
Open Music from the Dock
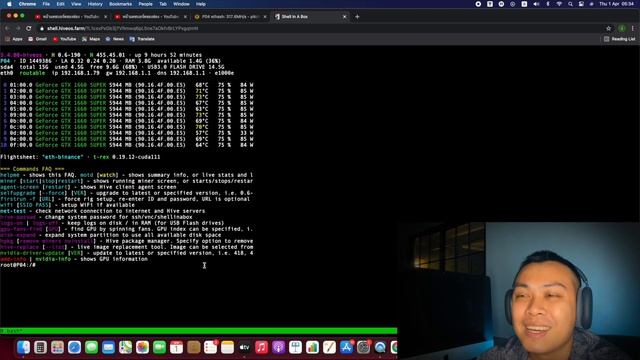(261, 347)
